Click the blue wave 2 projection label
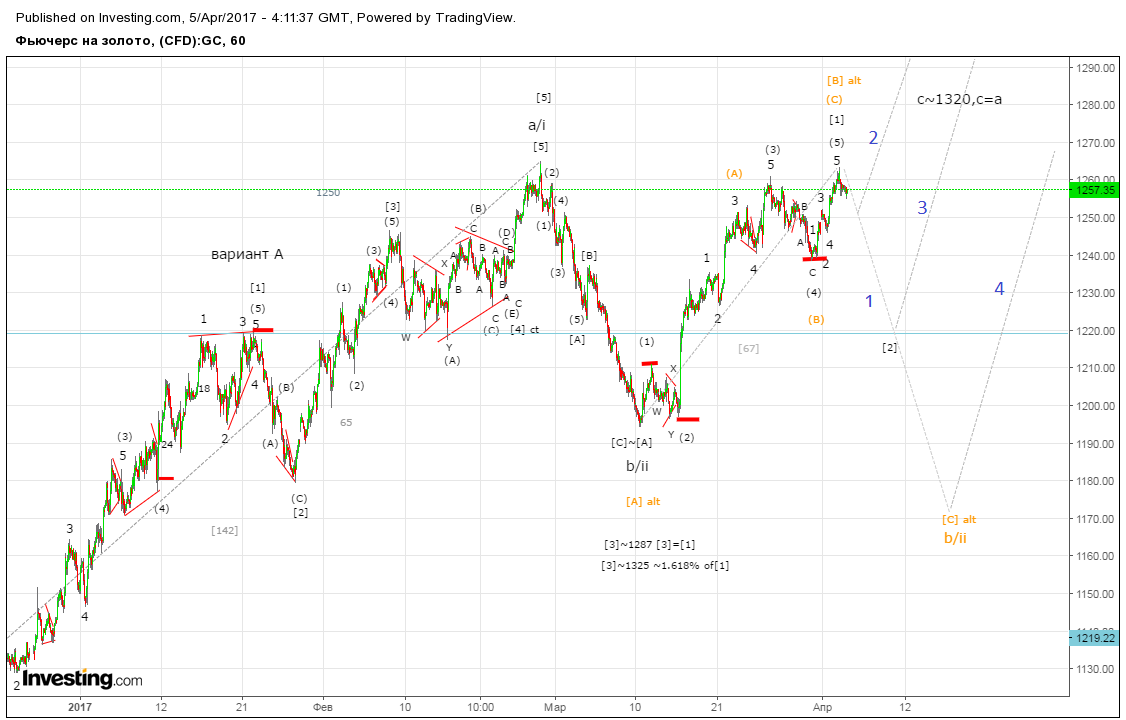Image resolution: width=1126 pixels, height=720 pixels. tap(873, 138)
